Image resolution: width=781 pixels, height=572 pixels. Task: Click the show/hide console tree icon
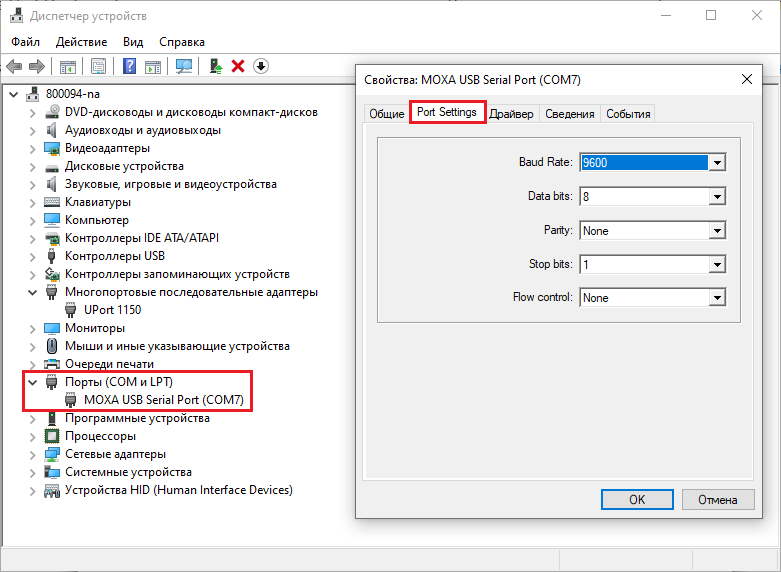click(68, 66)
